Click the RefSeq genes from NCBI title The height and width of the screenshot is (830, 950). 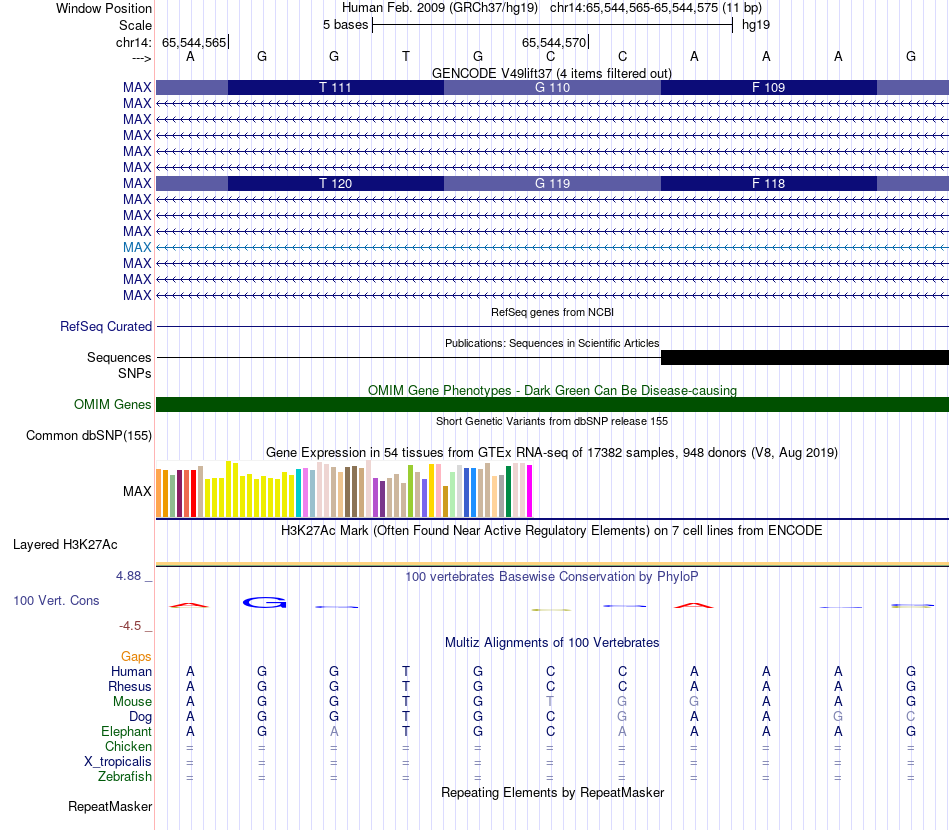553,312
